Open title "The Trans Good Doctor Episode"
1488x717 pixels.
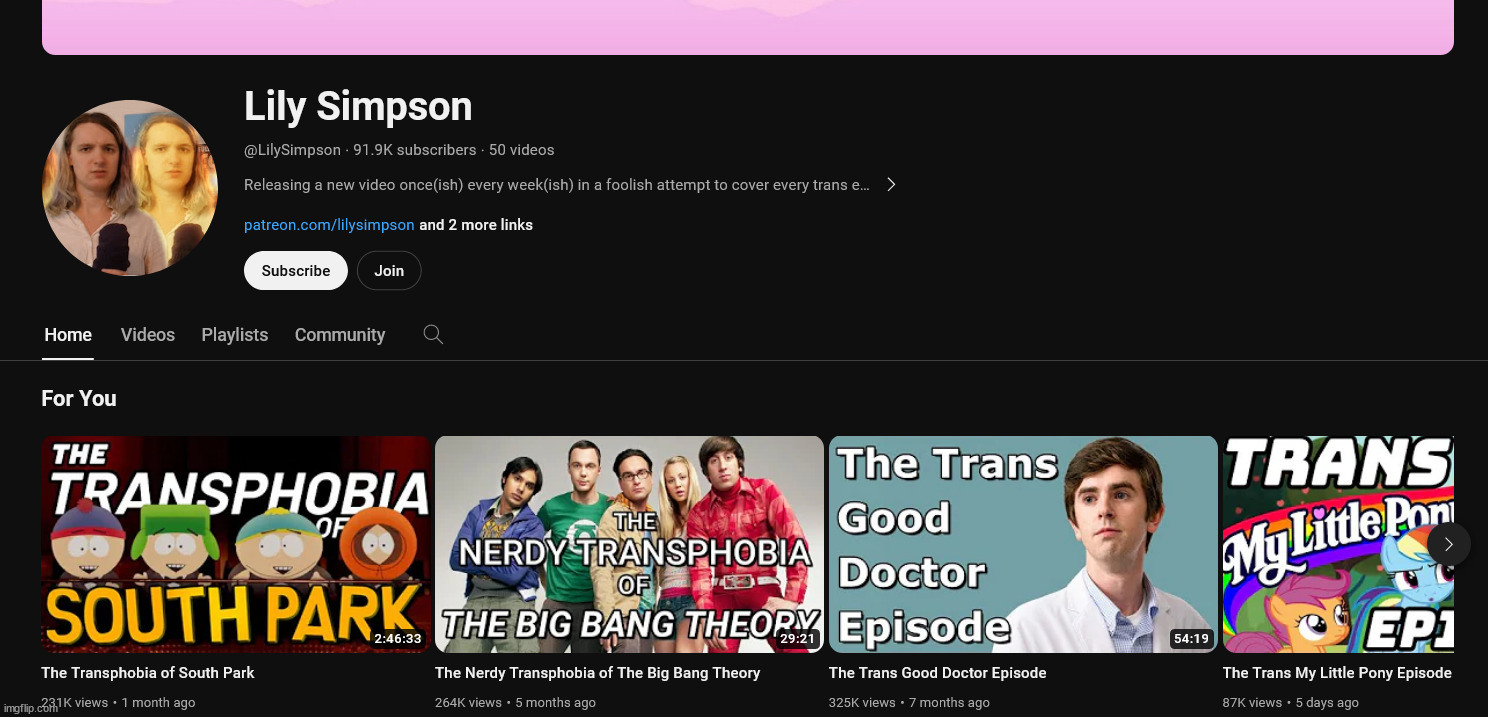[x=938, y=673]
